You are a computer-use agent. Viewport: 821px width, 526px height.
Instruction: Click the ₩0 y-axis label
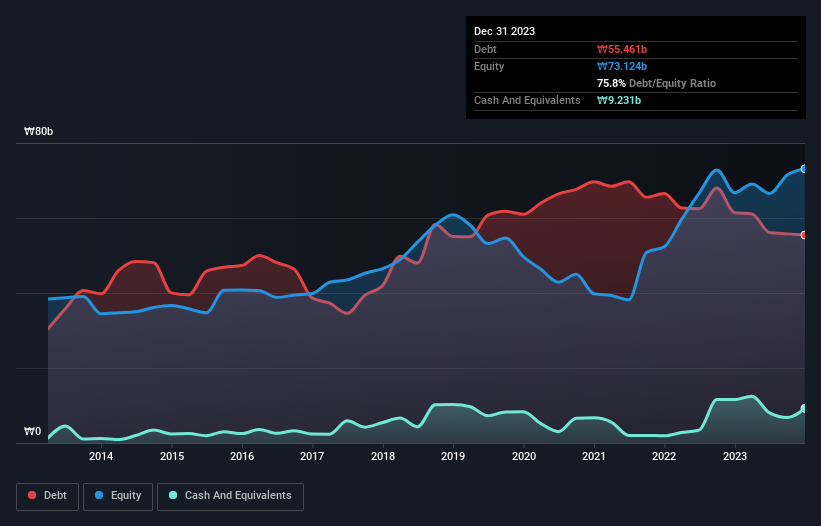(32, 431)
